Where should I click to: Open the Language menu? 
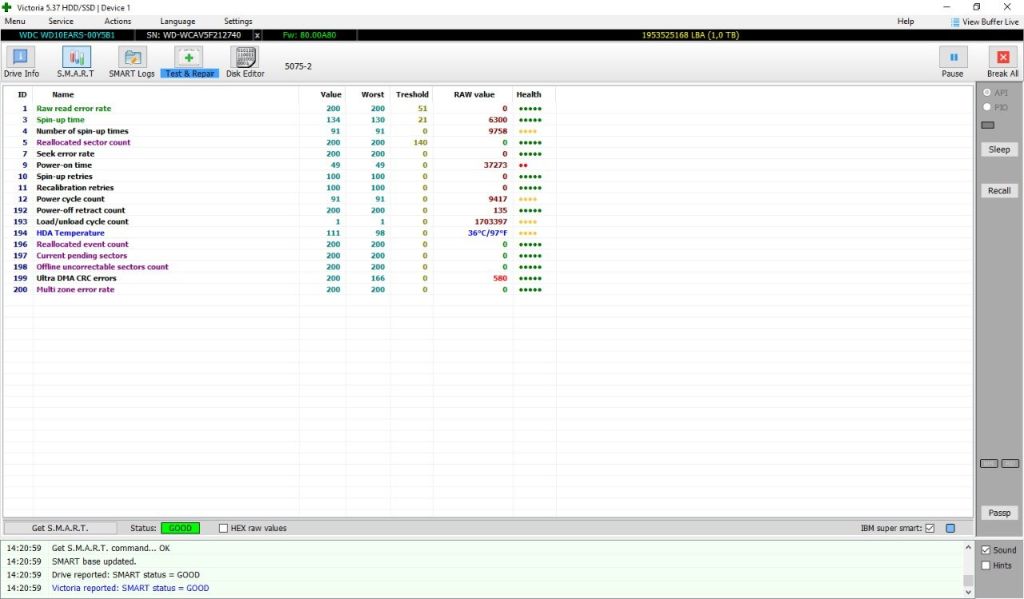coord(178,22)
